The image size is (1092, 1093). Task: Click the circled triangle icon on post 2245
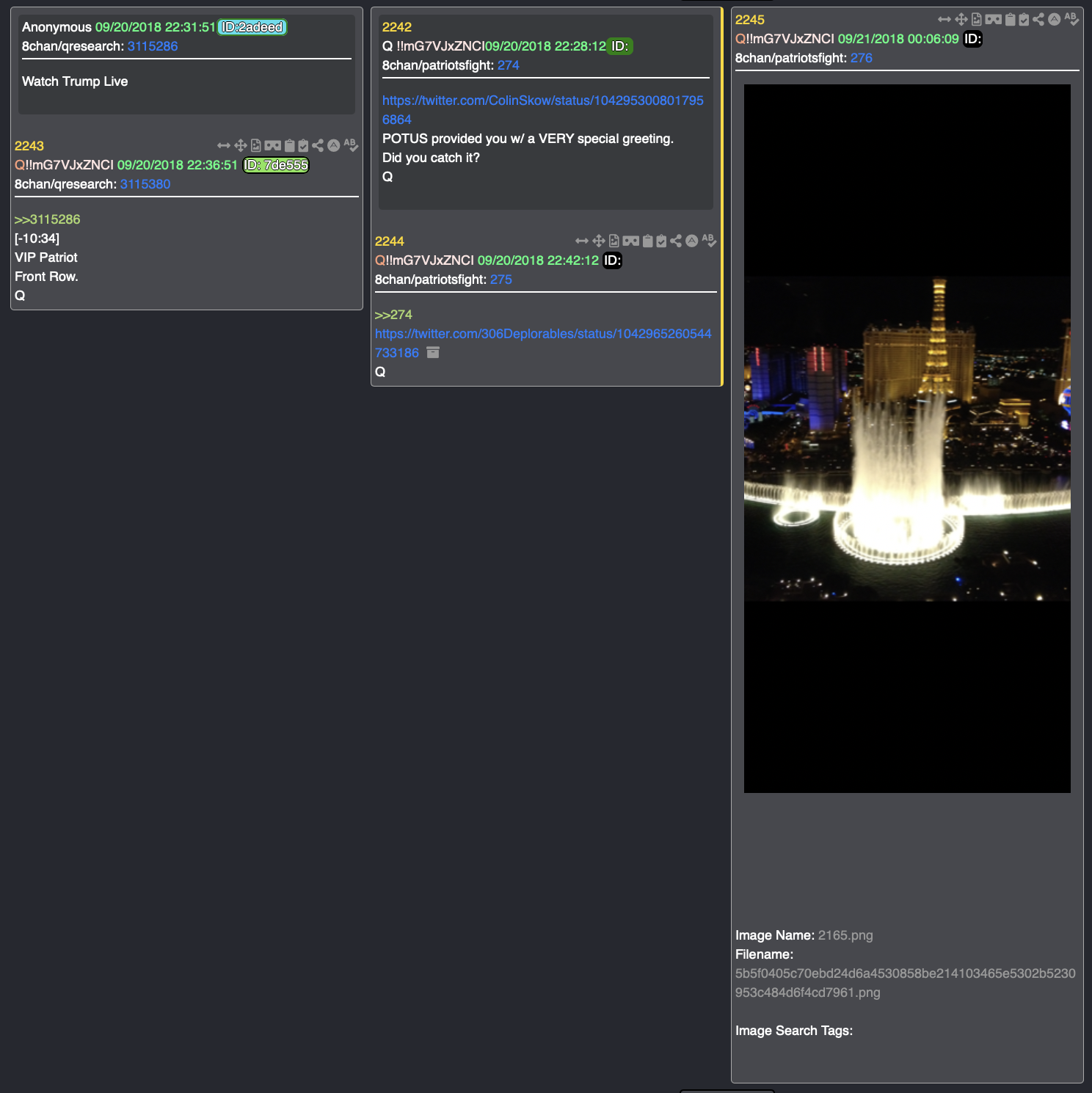coord(1055,19)
